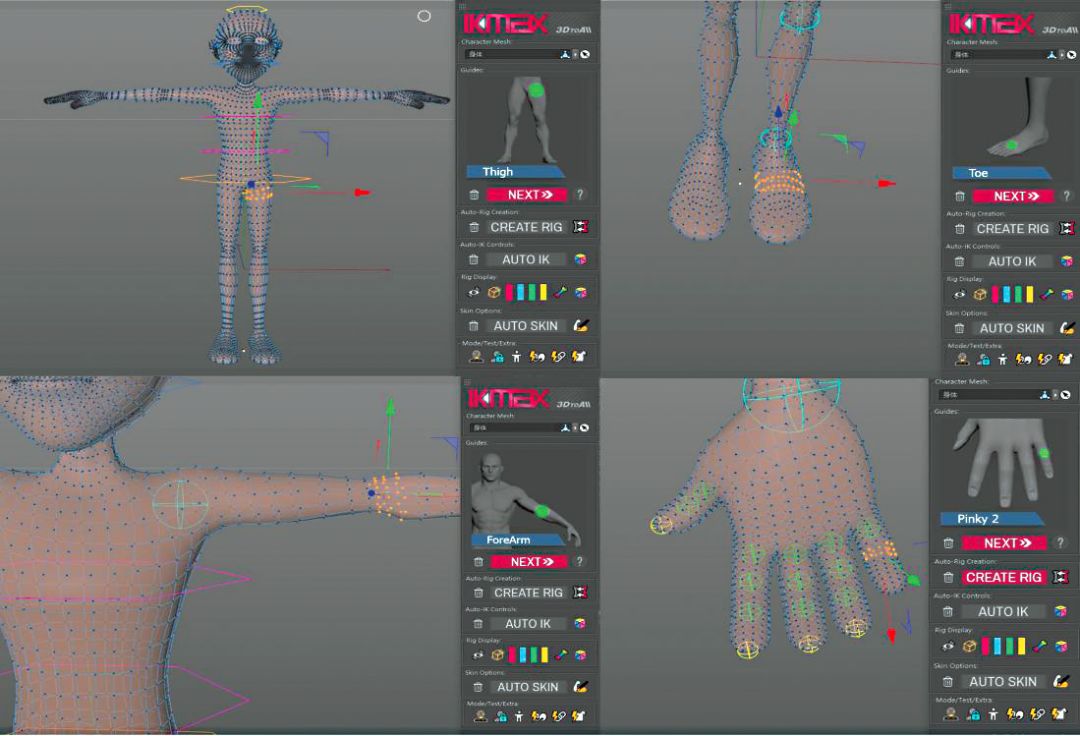Screen dimensions: 1080x736
Task: Select the cyan rig color swatch in the Toe panel
Action: pyautogui.click(x=1006, y=295)
